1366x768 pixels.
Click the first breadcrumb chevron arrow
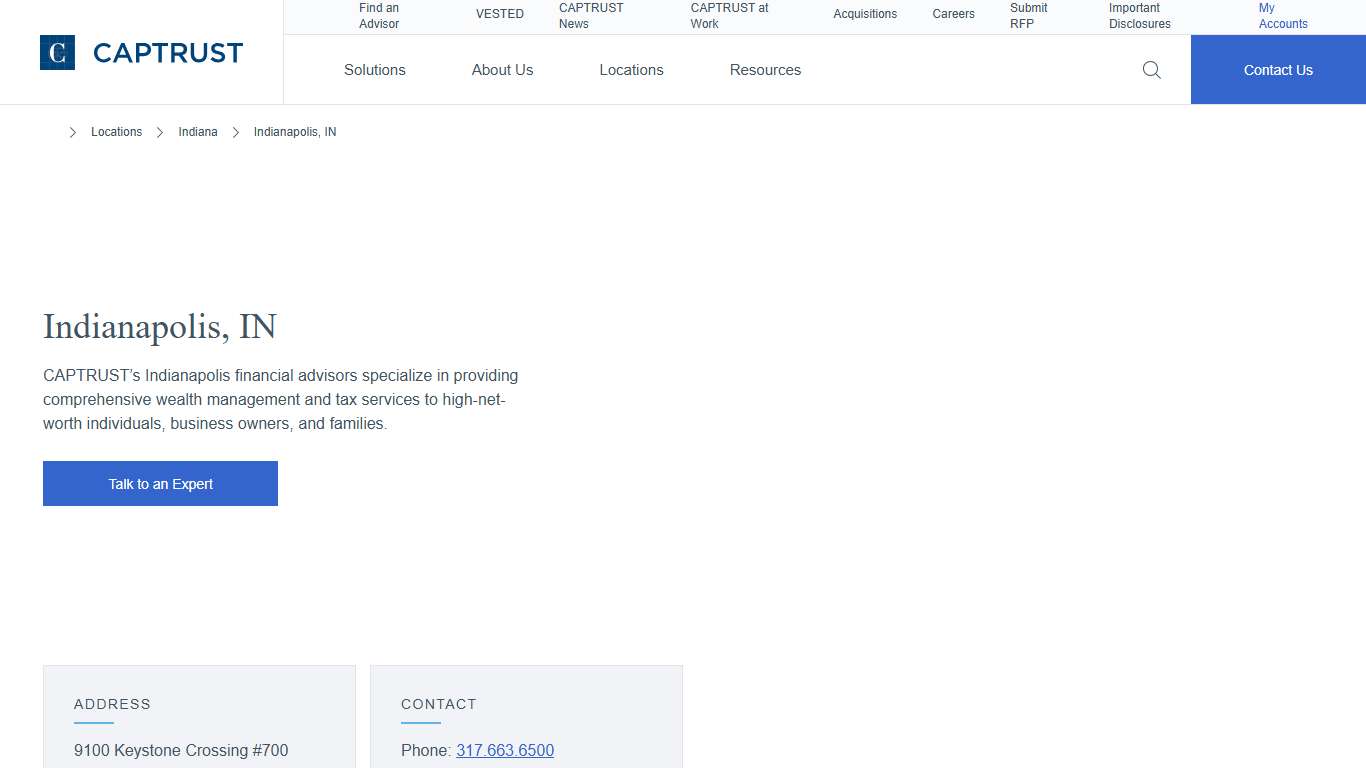pyautogui.click(x=73, y=132)
